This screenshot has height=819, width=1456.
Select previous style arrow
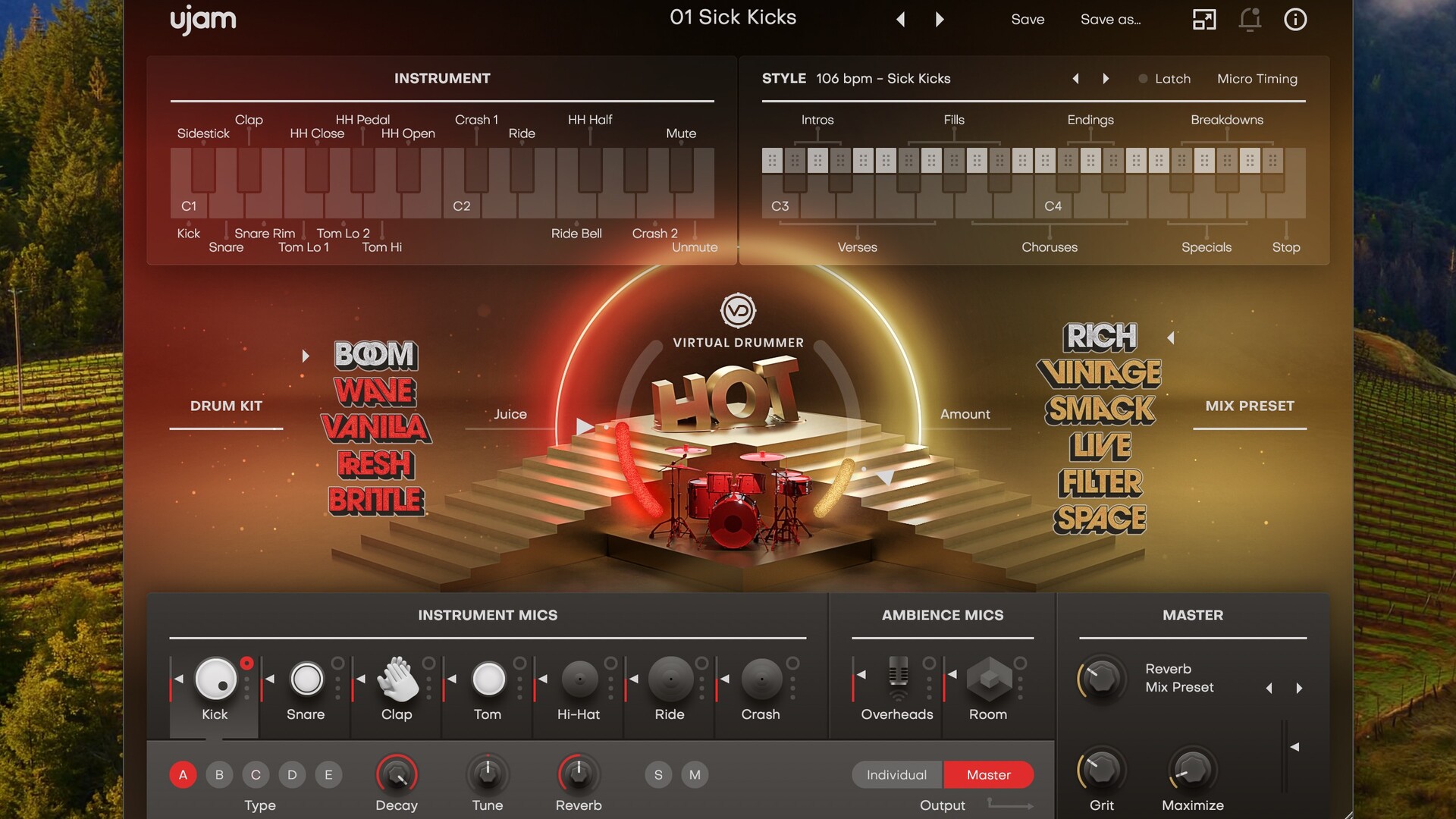point(1075,79)
